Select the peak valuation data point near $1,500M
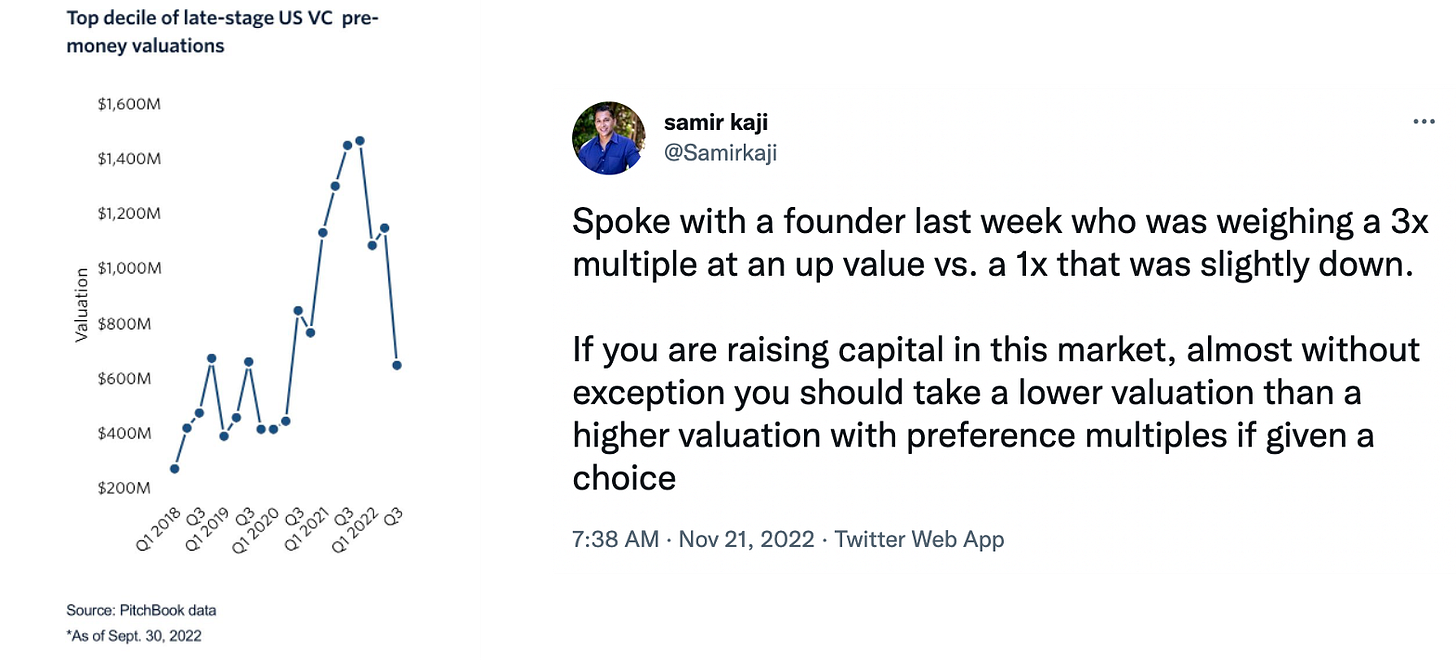Image resolution: width=1456 pixels, height=661 pixels. (x=358, y=142)
